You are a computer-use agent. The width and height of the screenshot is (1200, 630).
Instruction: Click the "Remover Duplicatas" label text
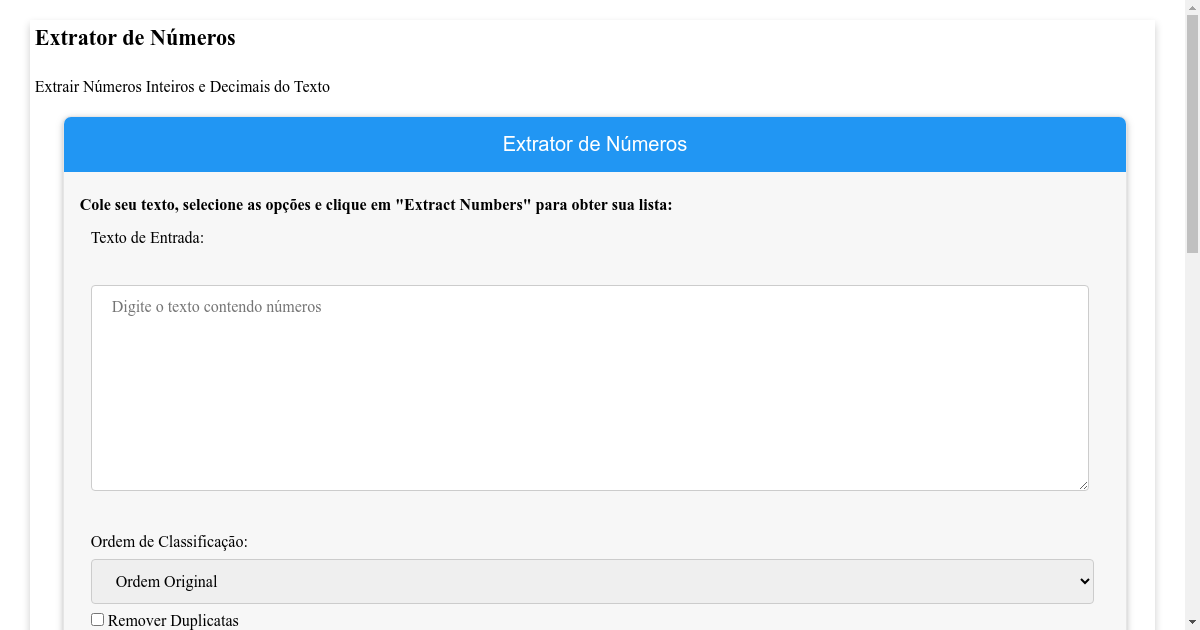pyautogui.click(x=173, y=620)
